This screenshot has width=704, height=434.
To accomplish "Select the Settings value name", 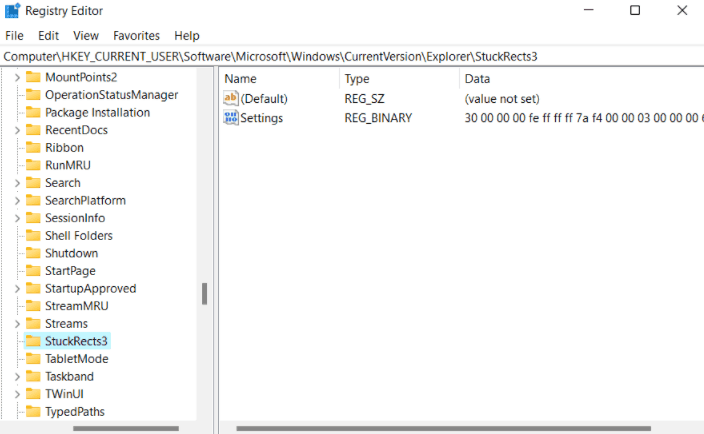I will (262, 118).
